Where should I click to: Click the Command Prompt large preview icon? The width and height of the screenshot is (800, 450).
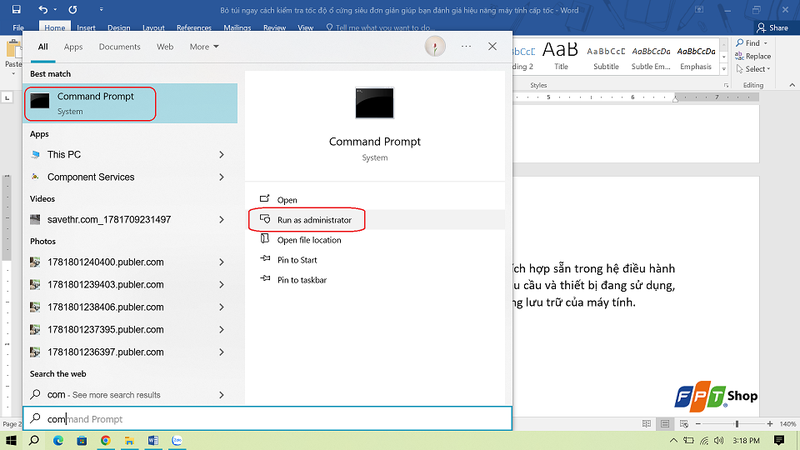(x=374, y=103)
